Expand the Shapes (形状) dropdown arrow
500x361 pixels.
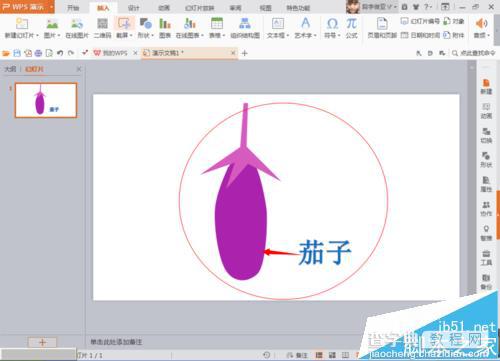152,35
